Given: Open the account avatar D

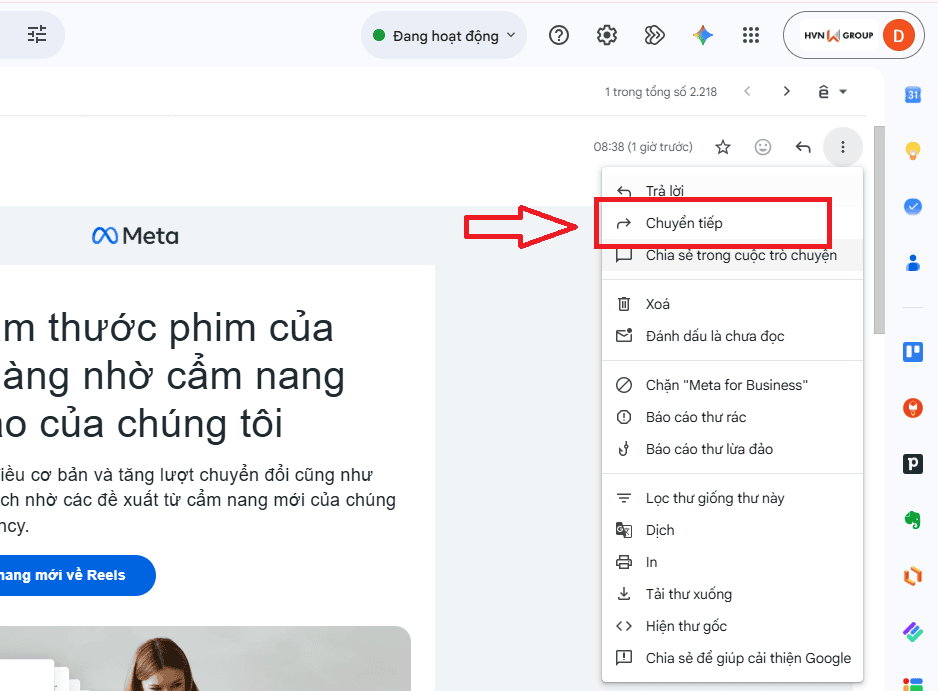Looking at the screenshot, I should (x=899, y=35).
